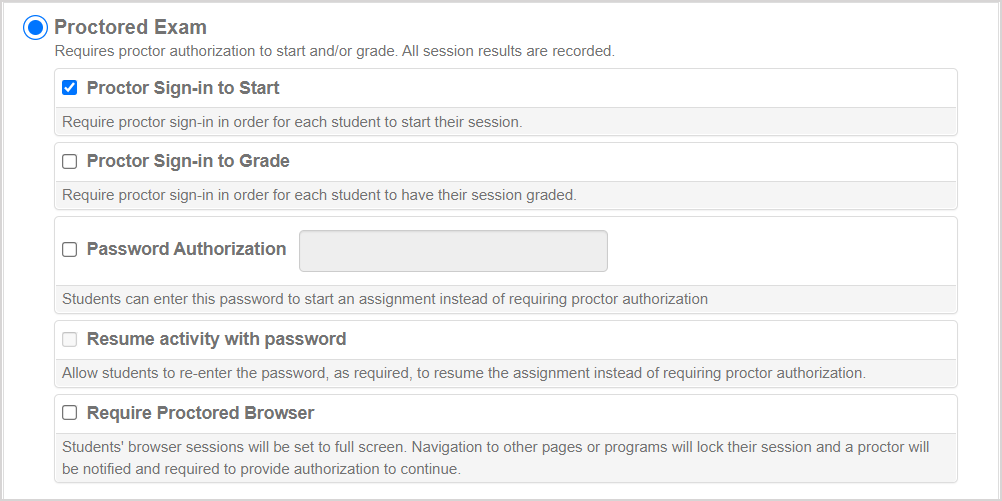Click the description about starting their session

pos(292,122)
